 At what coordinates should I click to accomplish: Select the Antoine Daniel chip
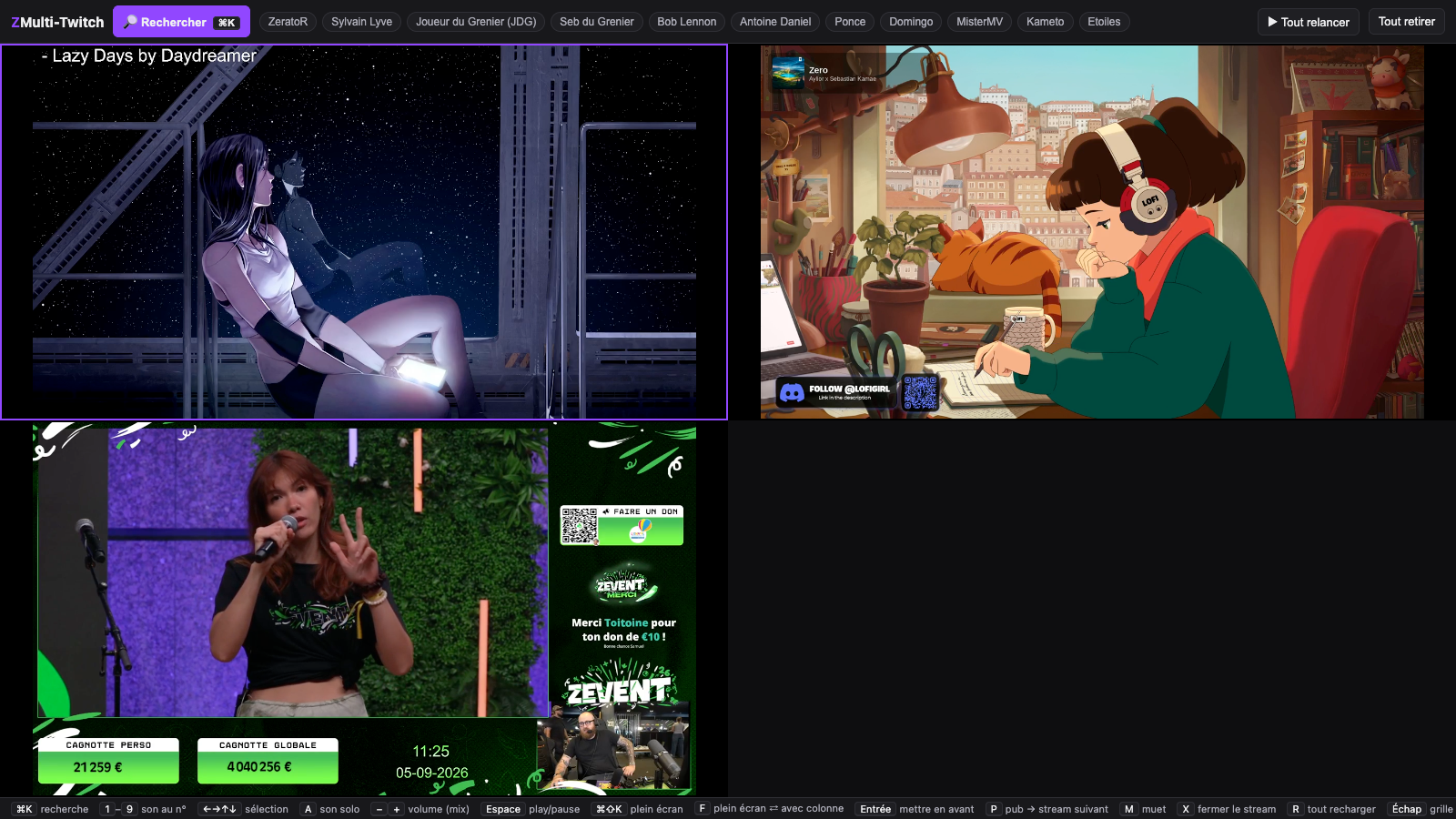[x=775, y=22]
